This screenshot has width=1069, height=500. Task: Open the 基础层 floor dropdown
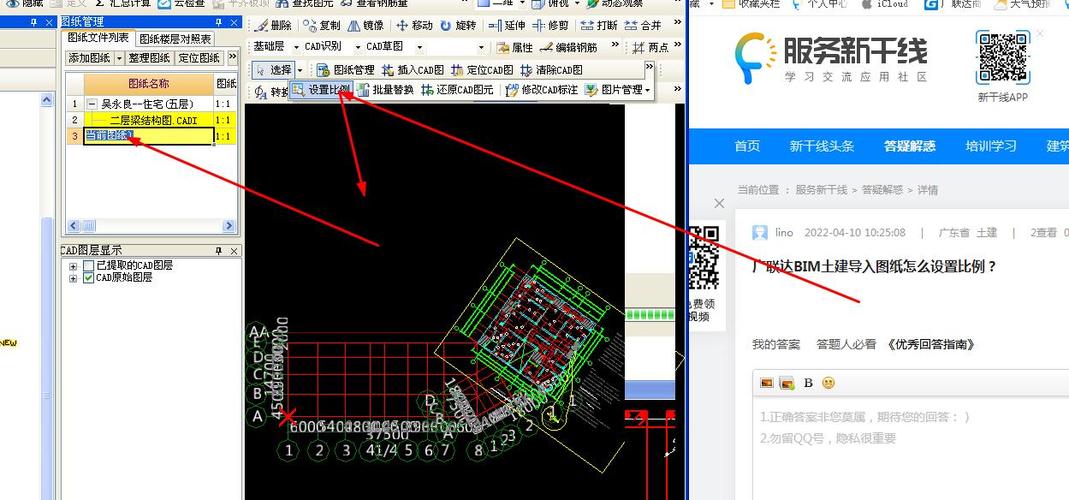coord(298,47)
